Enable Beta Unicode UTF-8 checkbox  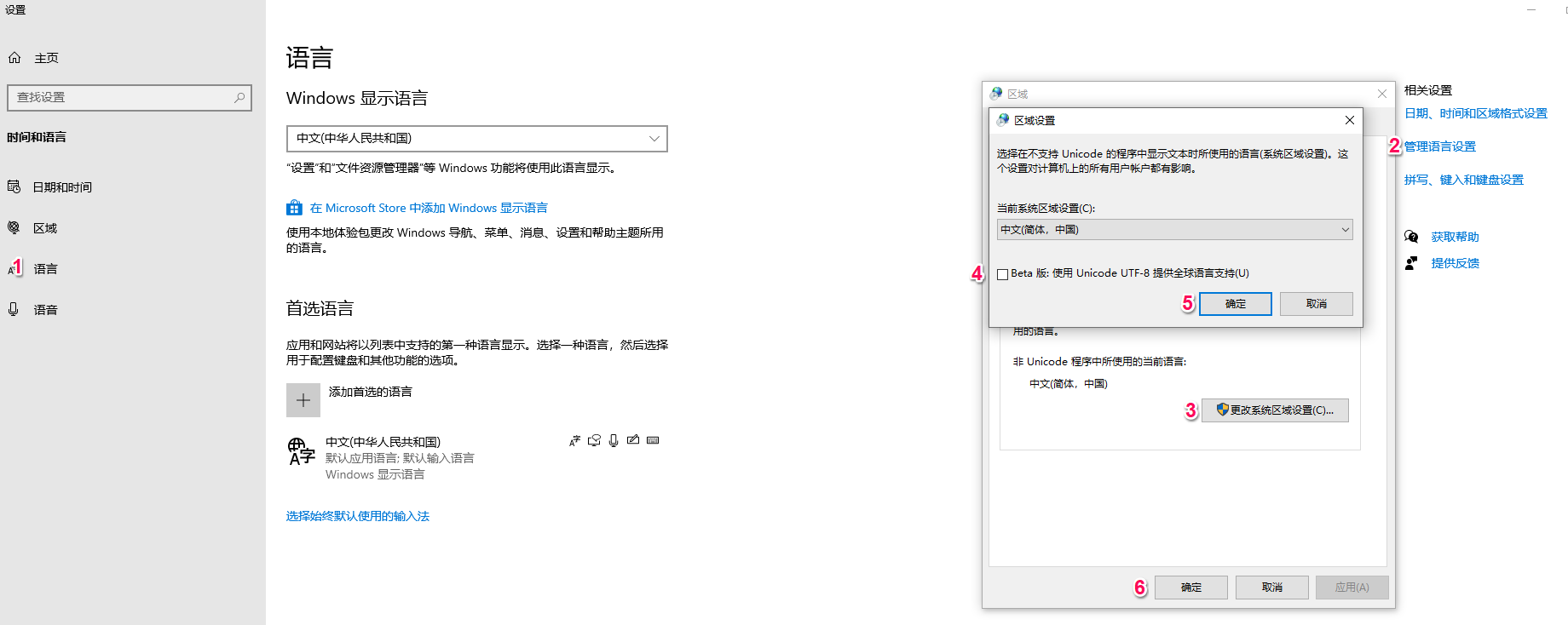1003,274
